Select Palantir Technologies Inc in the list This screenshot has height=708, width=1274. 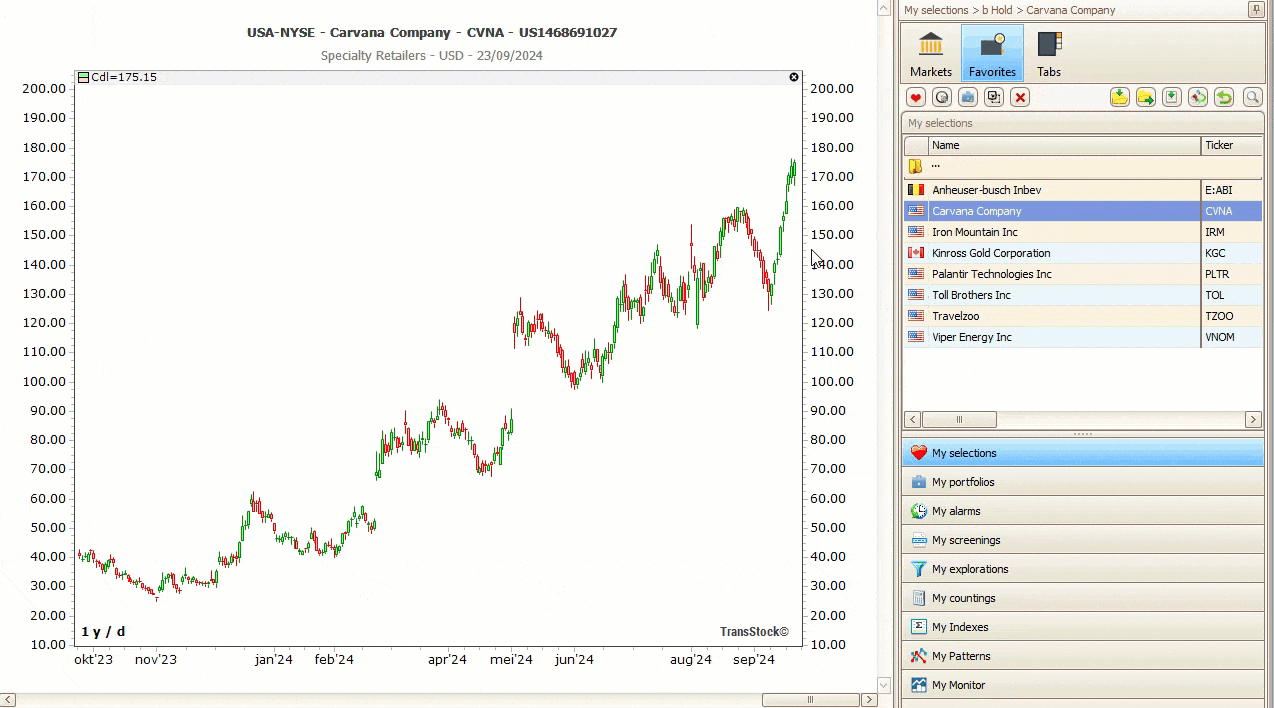[991, 274]
